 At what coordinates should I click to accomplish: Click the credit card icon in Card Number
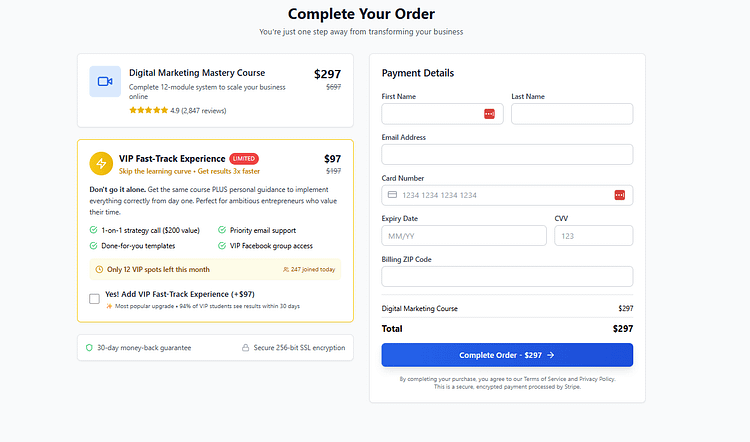point(392,195)
